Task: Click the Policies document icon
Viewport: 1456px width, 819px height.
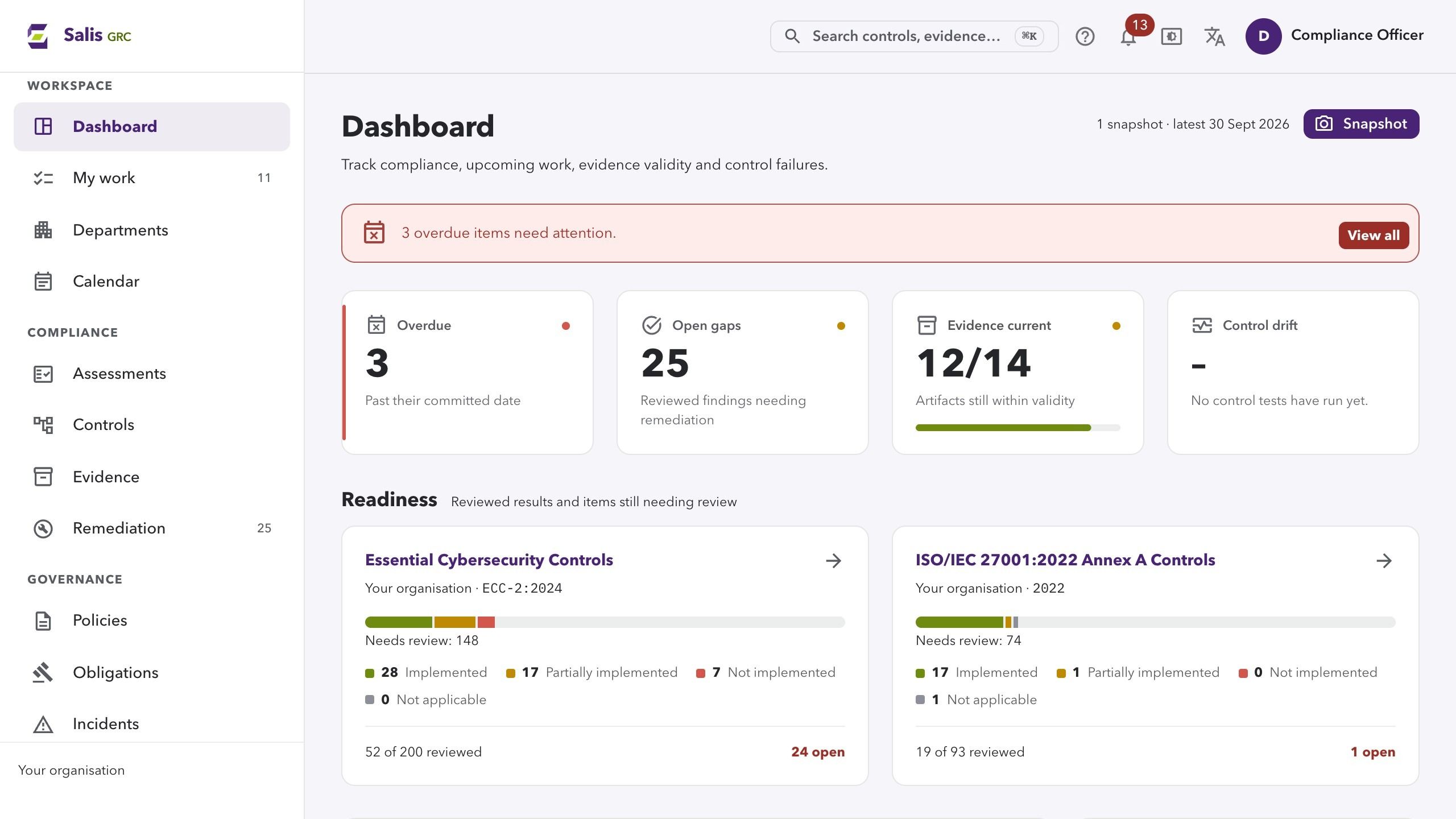Action: click(43, 621)
